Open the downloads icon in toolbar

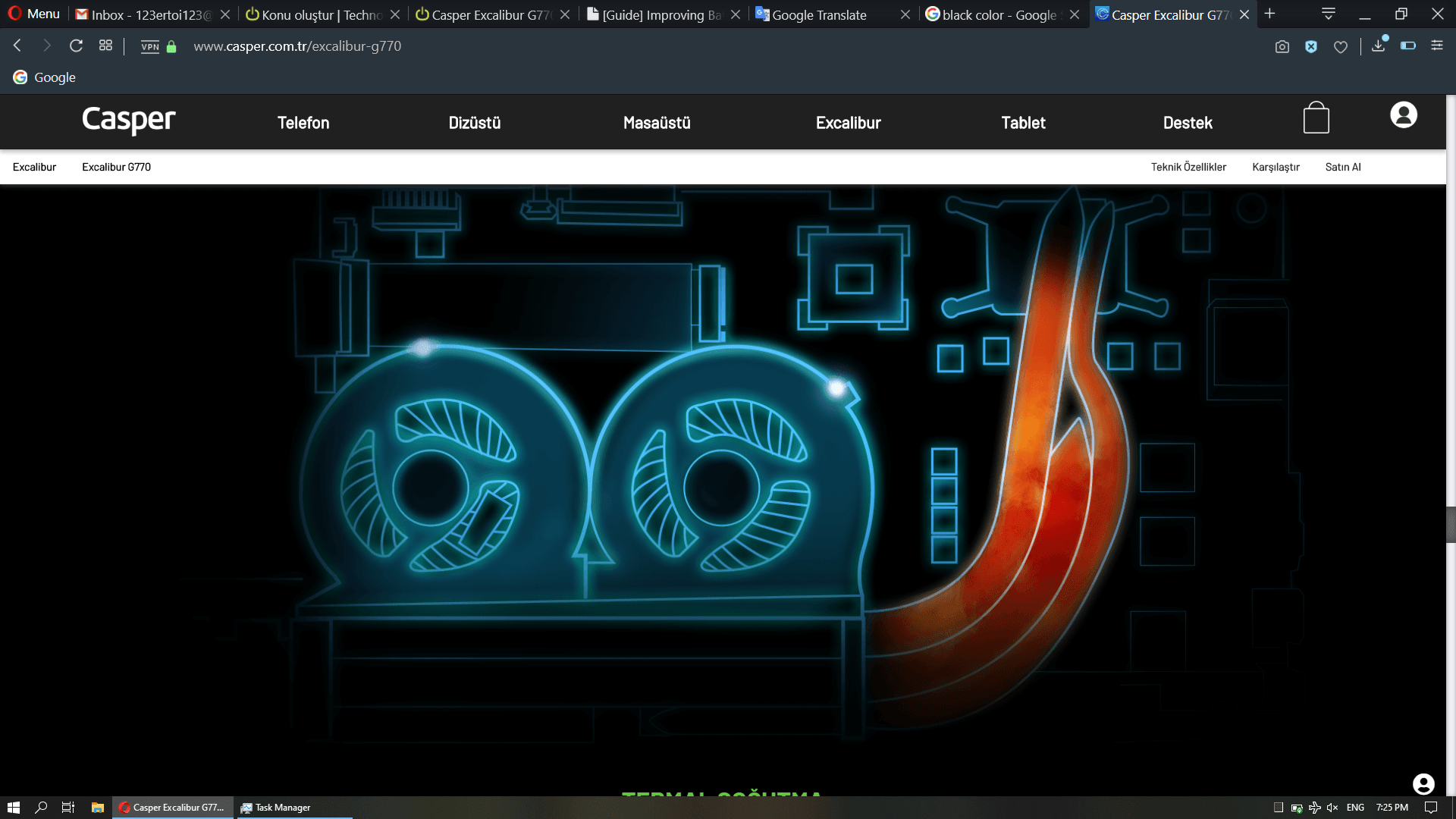coord(1378,46)
